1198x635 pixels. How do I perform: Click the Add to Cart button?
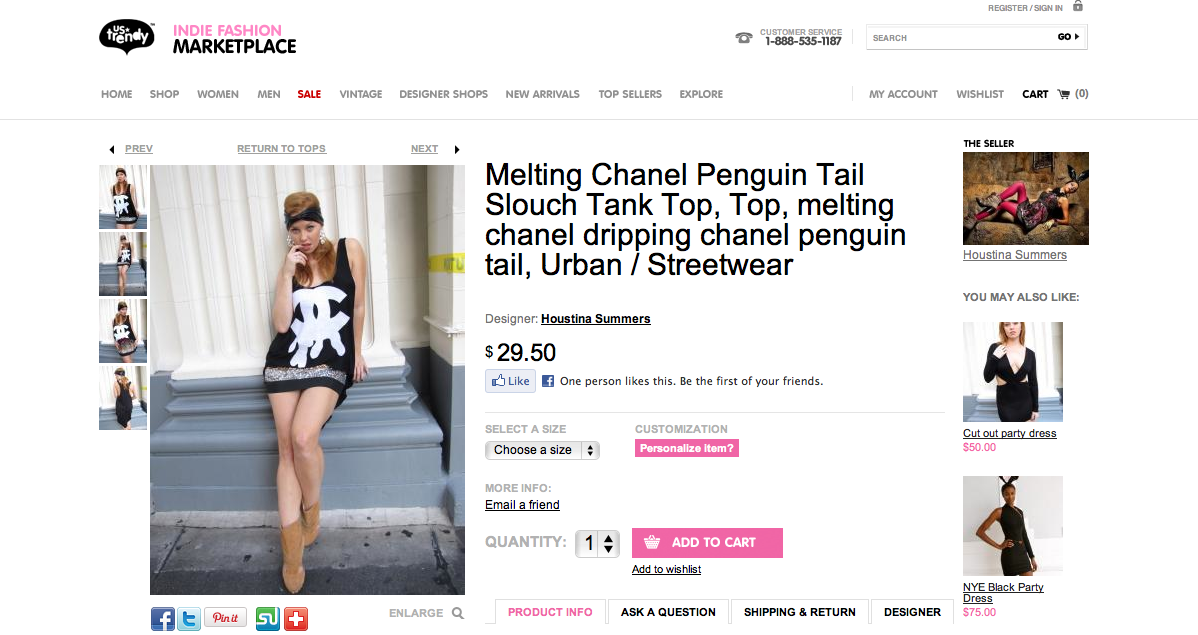click(707, 542)
